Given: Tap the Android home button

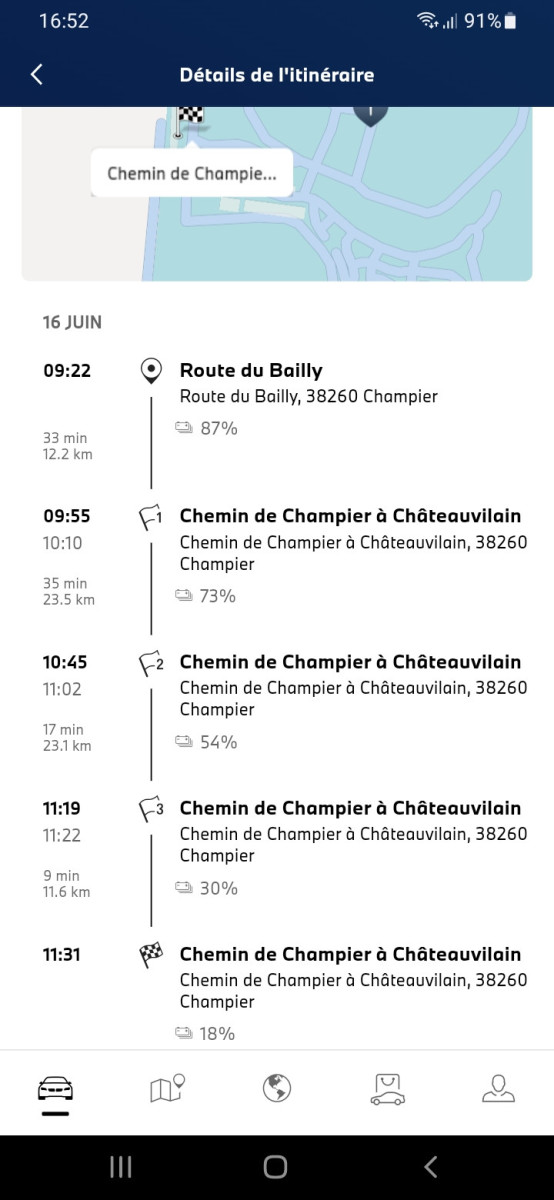Looking at the screenshot, I should click(276, 1167).
